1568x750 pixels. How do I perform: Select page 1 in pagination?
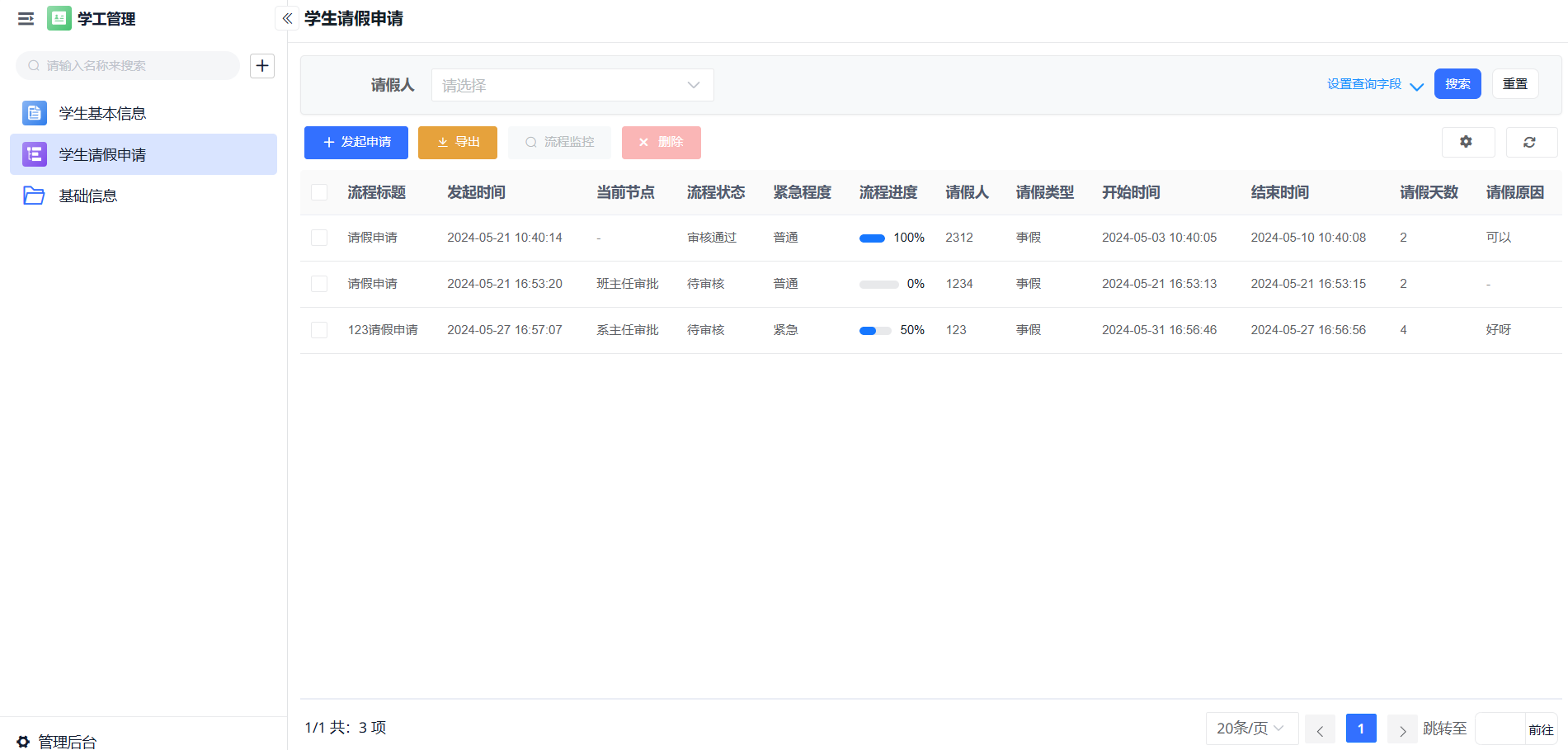(1361, 729)
